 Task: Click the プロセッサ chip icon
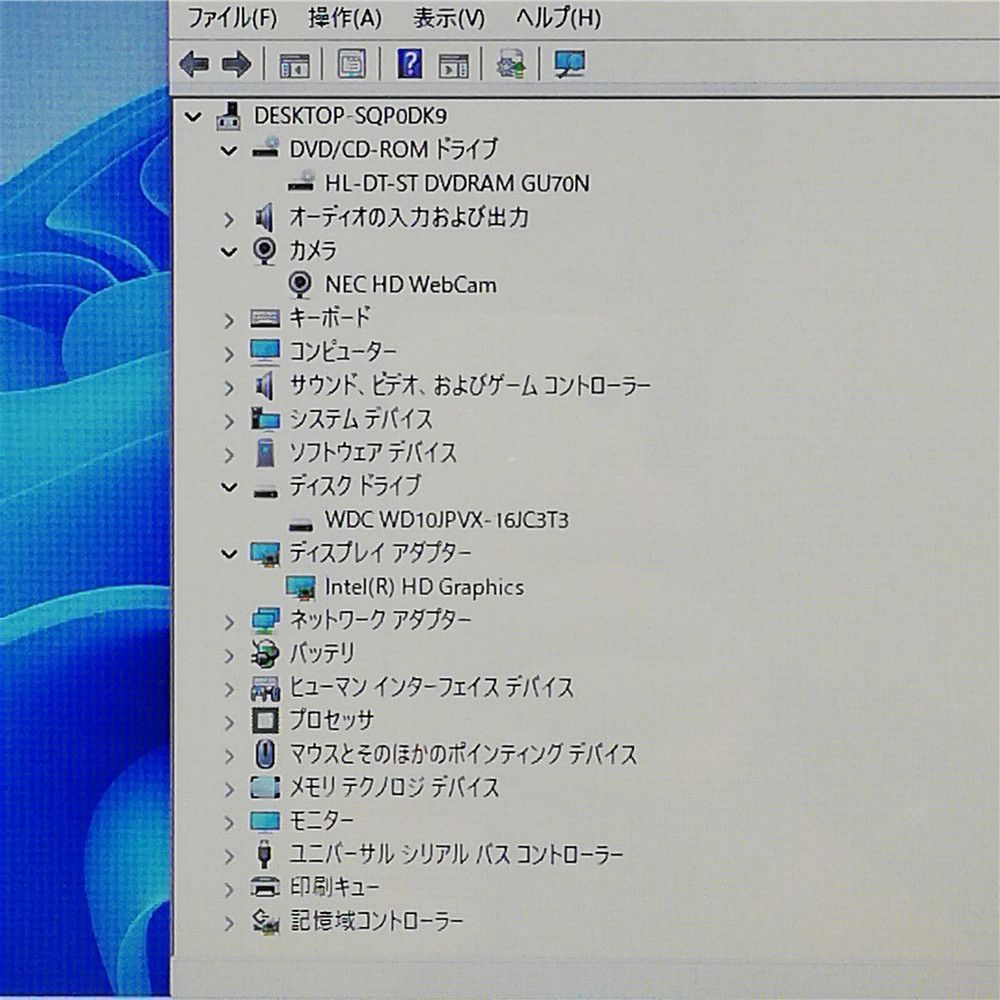(265, 721)
